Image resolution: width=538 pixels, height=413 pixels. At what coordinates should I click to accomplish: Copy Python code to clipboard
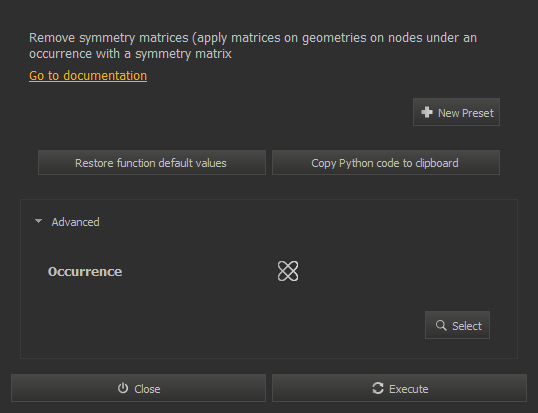tap(386, 163)
